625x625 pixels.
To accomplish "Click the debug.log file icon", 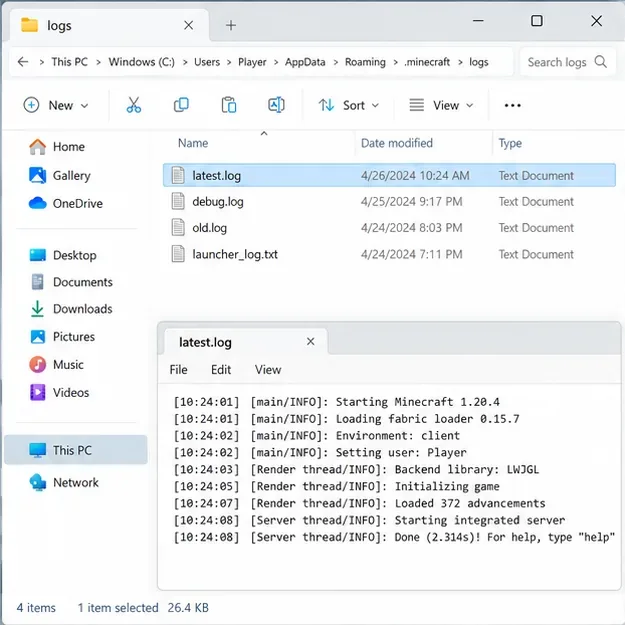I will 178,201.
